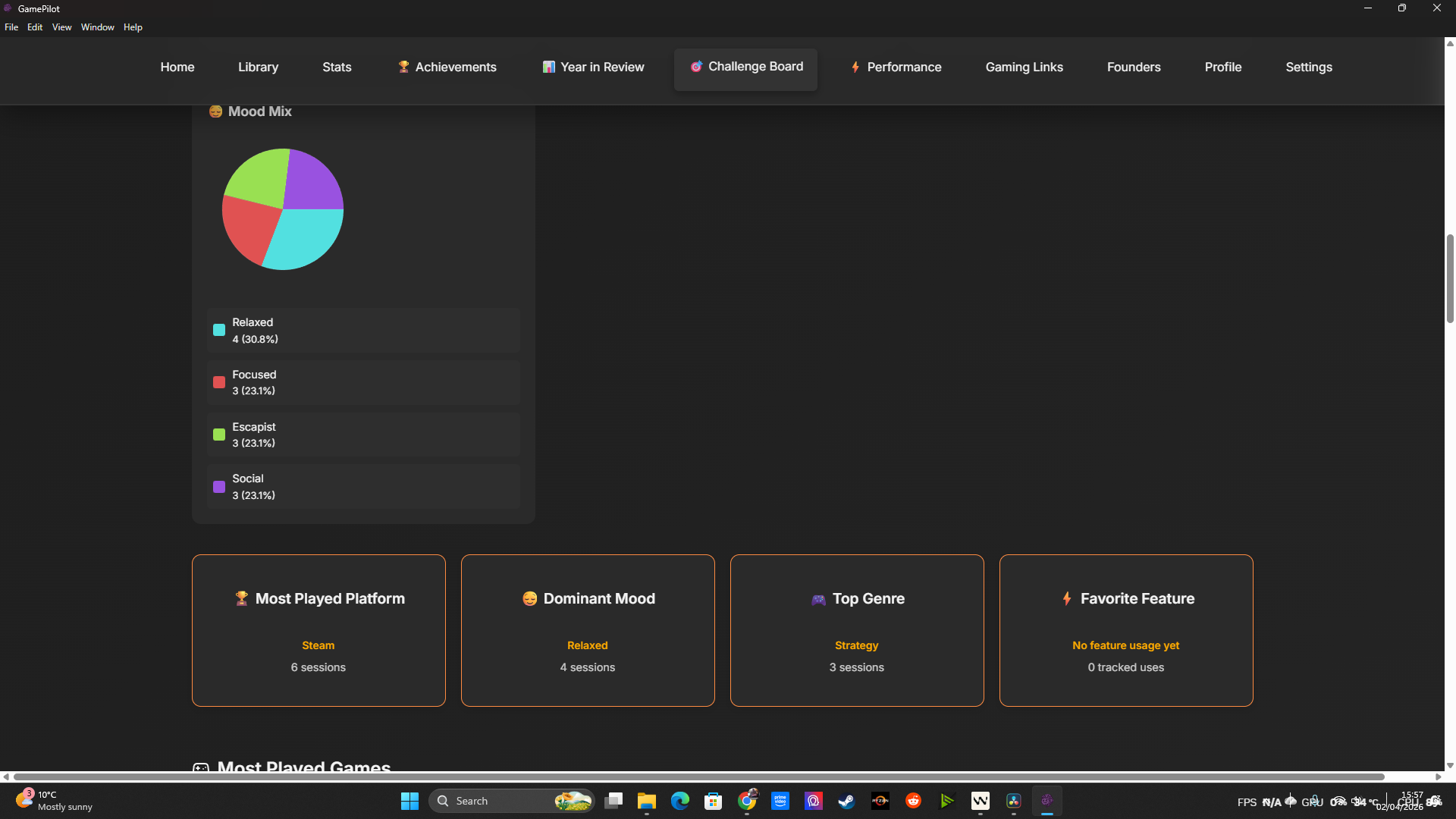Viewport: 1456px width, 819px height.
Task: Open the Performance lightning tab
Action: point(896,67)
